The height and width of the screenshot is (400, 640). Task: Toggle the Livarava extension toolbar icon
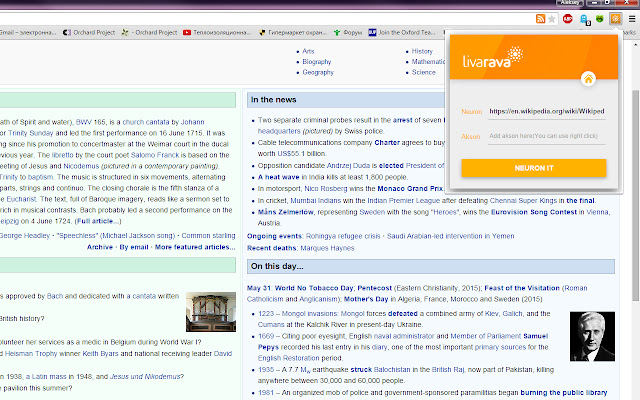tap(615, 18)
